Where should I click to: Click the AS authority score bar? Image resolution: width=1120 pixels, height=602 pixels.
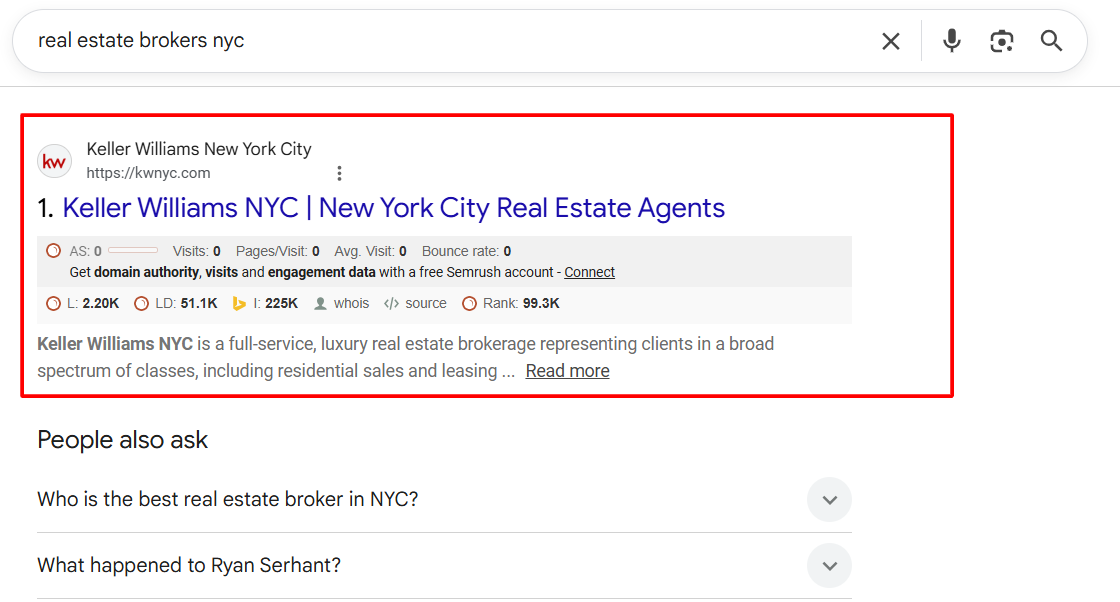tap(133, 251)
